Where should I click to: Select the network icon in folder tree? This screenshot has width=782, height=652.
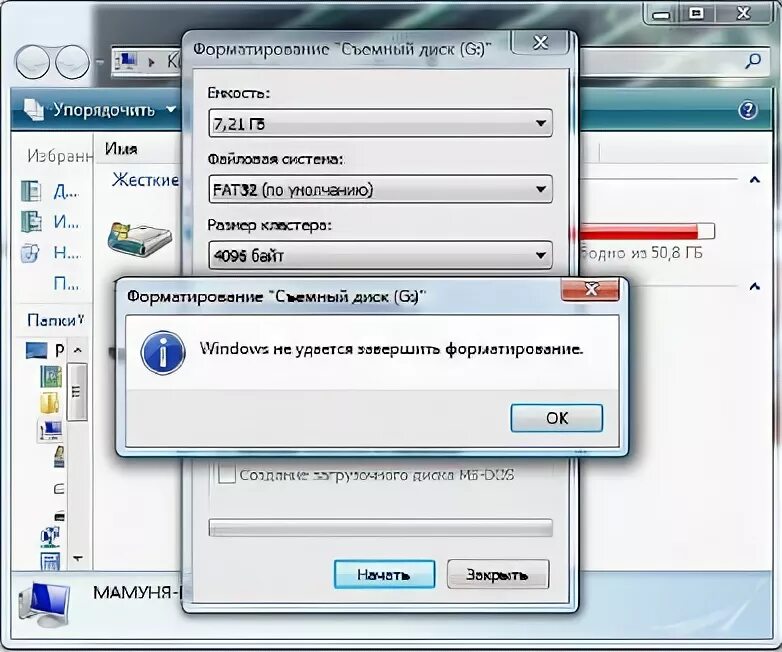coord(50,536)
